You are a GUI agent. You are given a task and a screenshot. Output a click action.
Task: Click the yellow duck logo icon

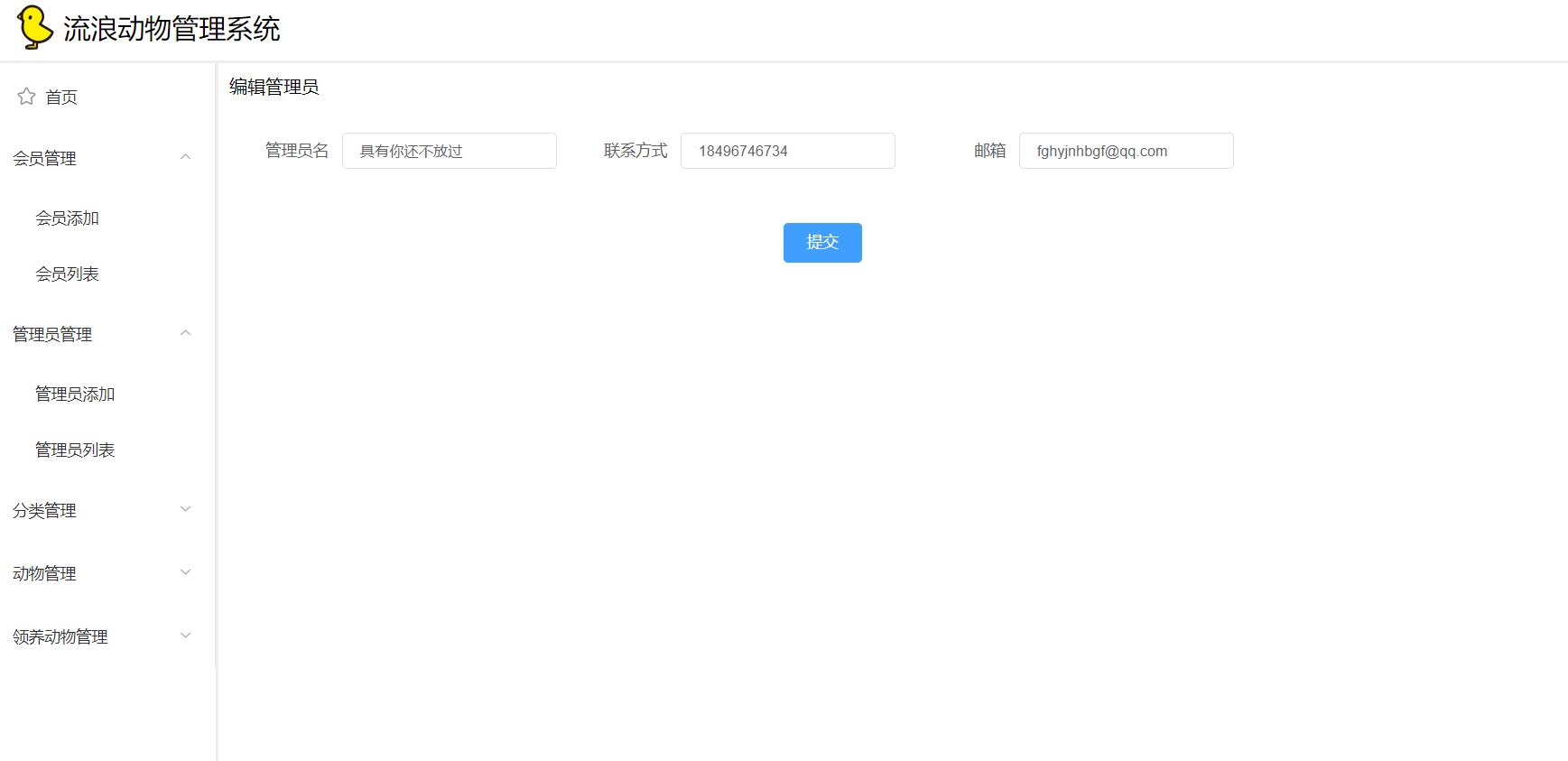click(35, 27)
